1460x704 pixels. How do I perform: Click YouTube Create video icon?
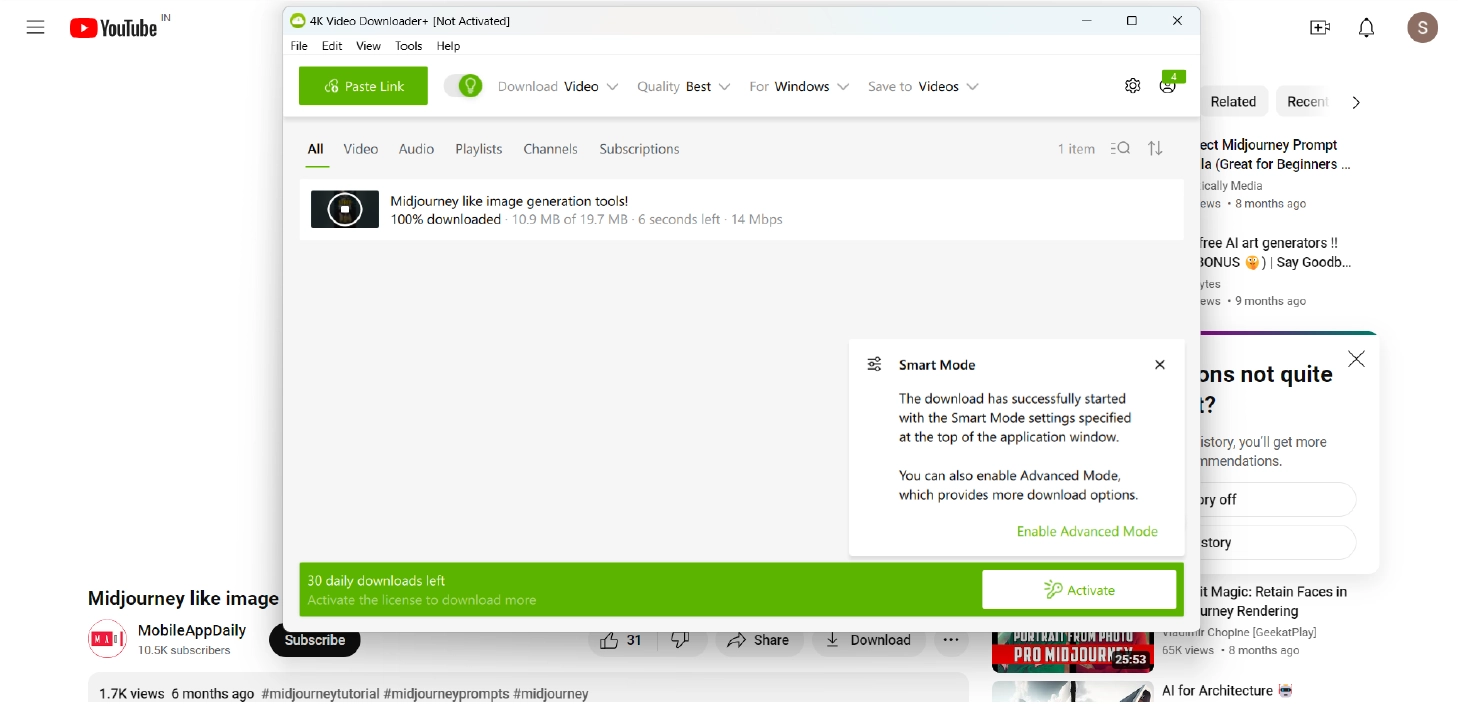pyautogui.click(x=1320, y=28)
